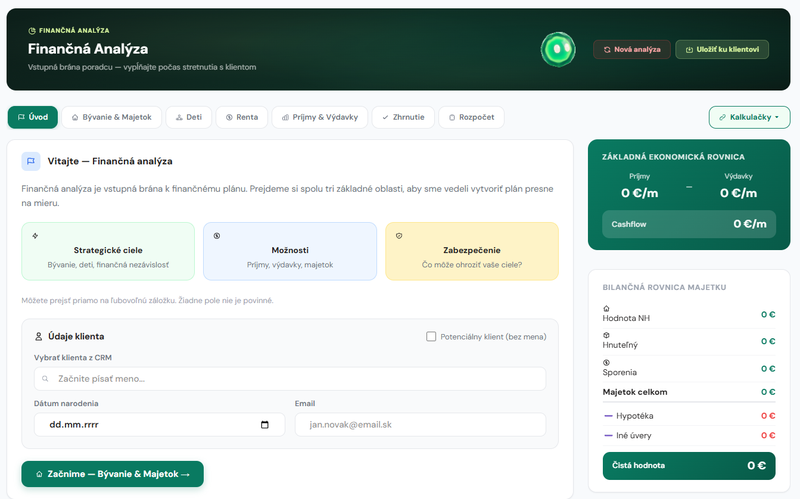Click the cube icon above Hnuteľný
Viewport: 800px width, 499px height.
click(606, 335)
